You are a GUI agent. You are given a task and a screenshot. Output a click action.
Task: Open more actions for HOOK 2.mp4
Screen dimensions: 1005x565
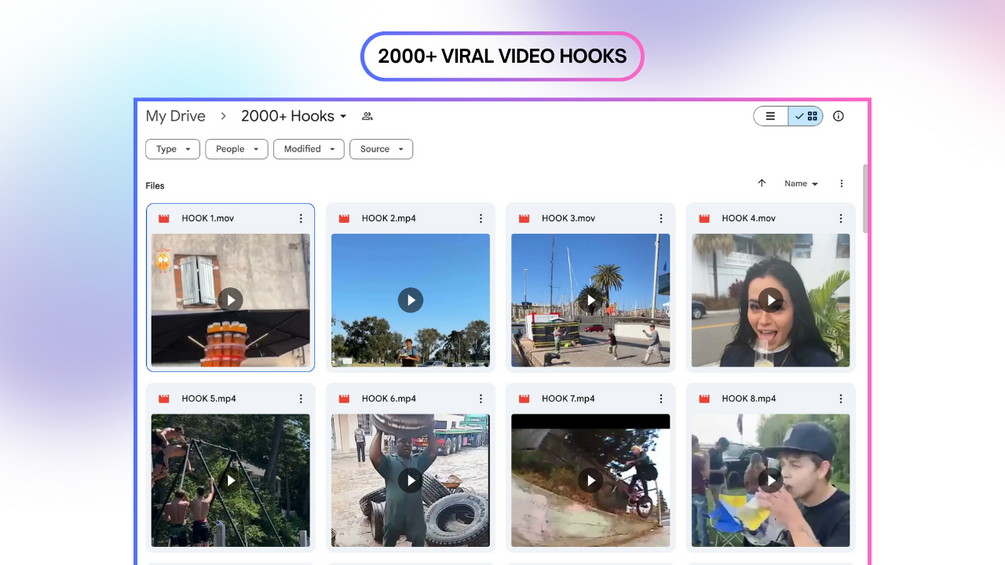[481, 218]
